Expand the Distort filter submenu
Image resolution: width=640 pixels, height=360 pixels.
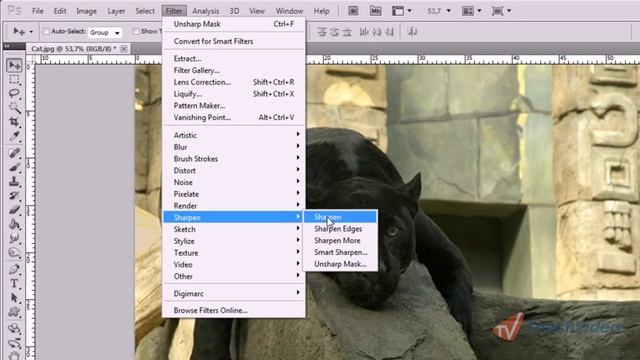point(234,171)
